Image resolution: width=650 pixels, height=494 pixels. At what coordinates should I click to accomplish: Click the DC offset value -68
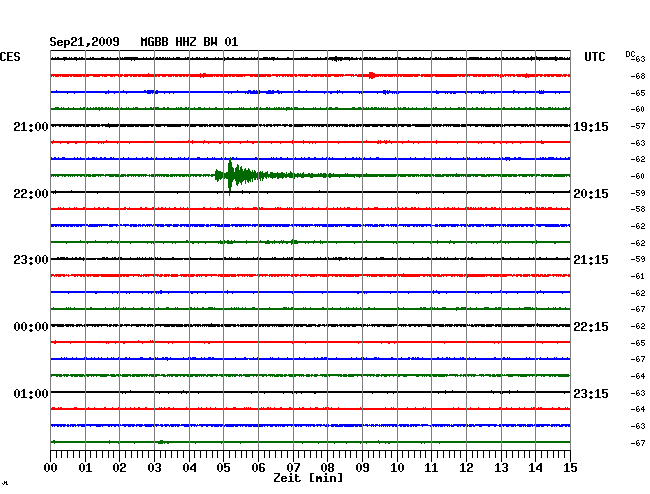click(x=638, y=76)
